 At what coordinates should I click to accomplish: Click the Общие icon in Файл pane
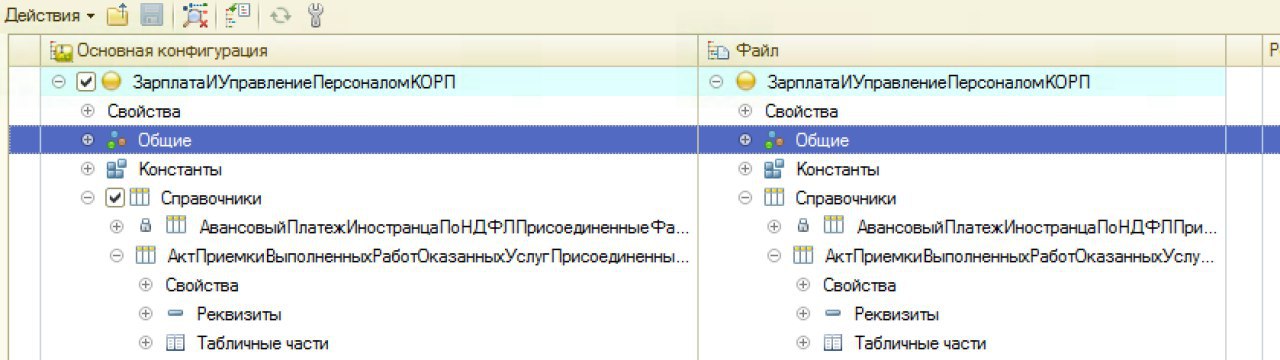pyautogui.click(x=774, y=140)
